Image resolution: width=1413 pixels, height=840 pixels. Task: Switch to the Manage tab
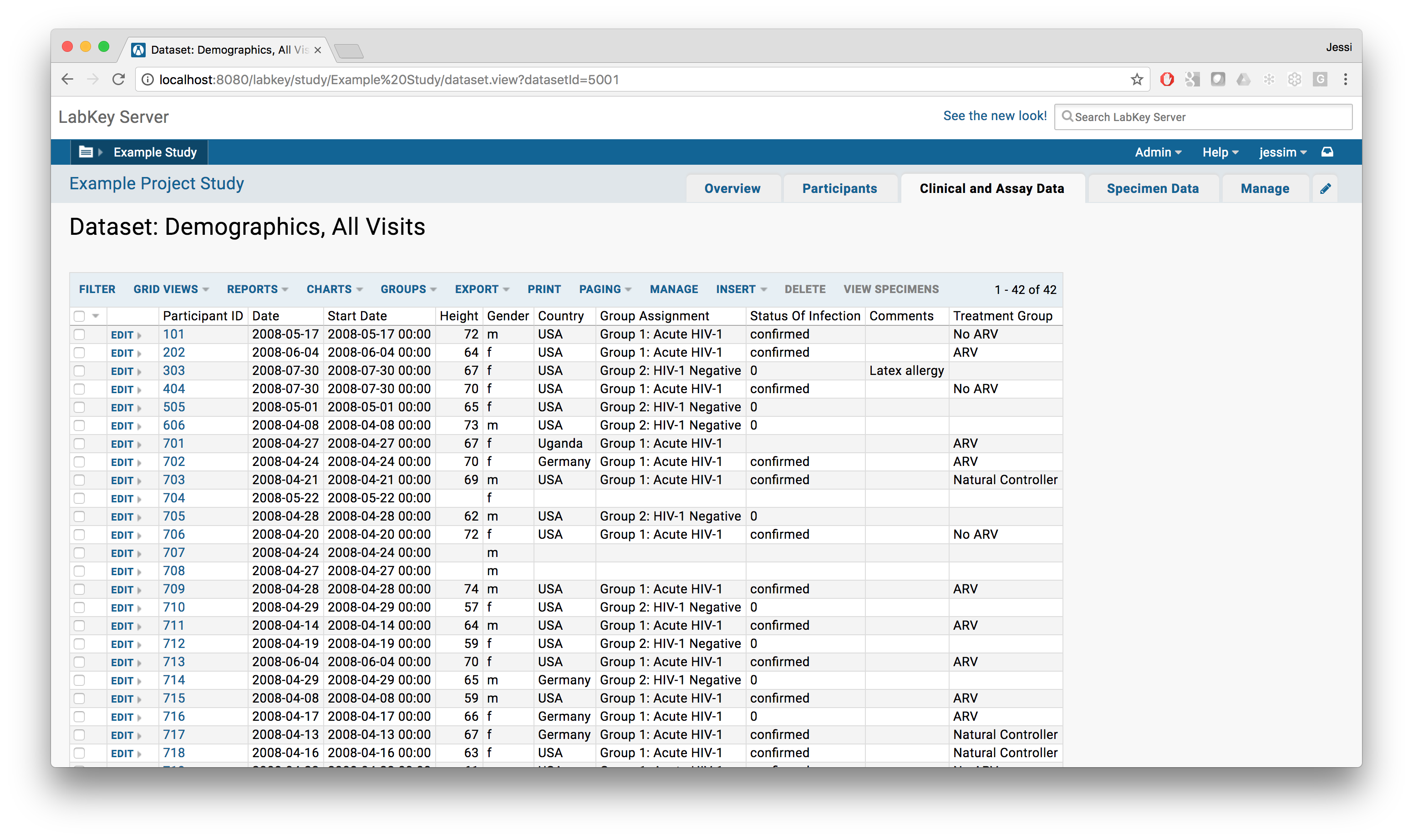[1264, 188]
